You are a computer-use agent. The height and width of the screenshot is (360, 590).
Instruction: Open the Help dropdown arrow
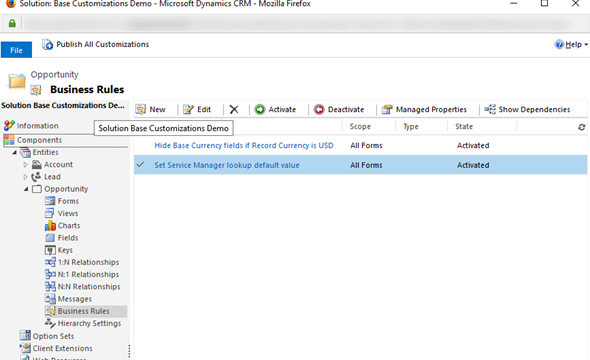coord(586,45)
